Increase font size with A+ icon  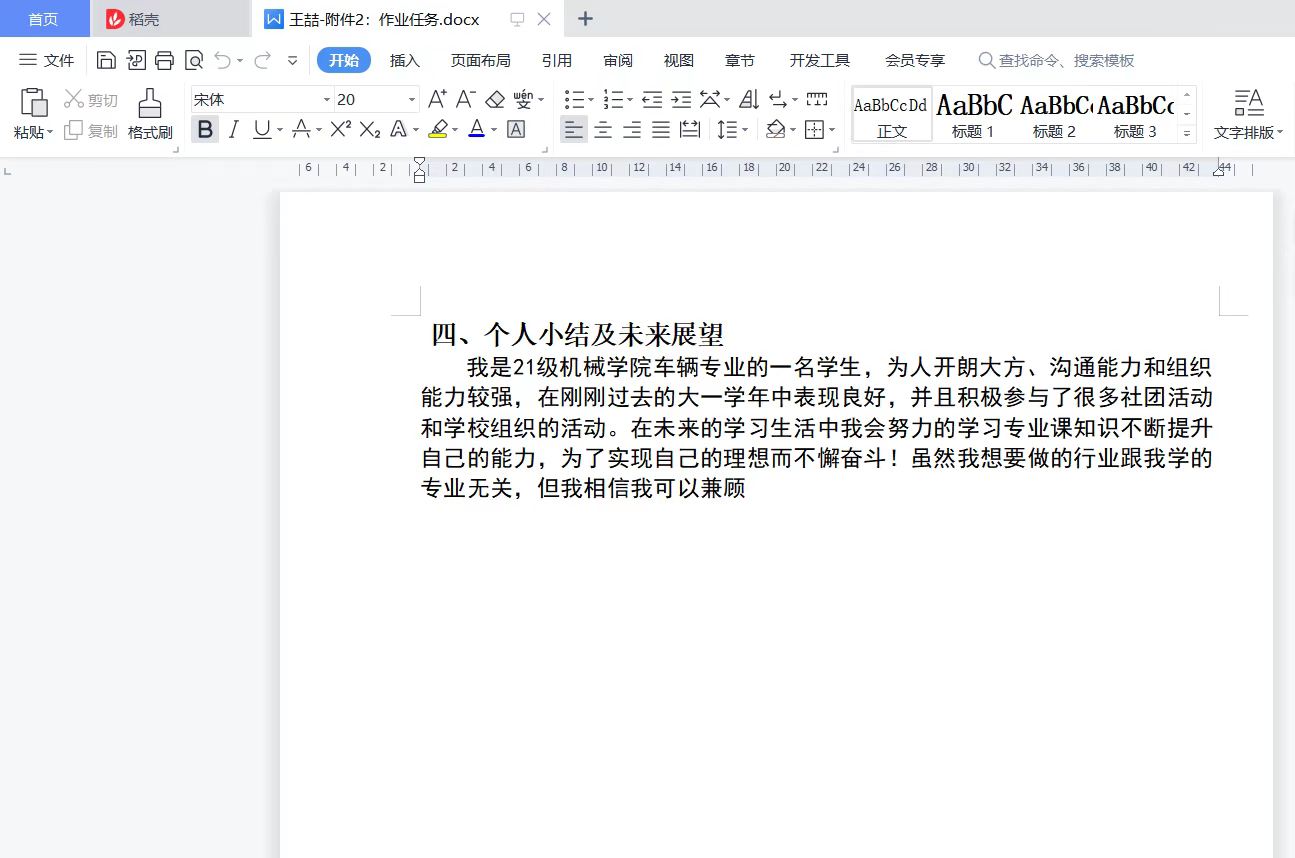tap(437, 99)
